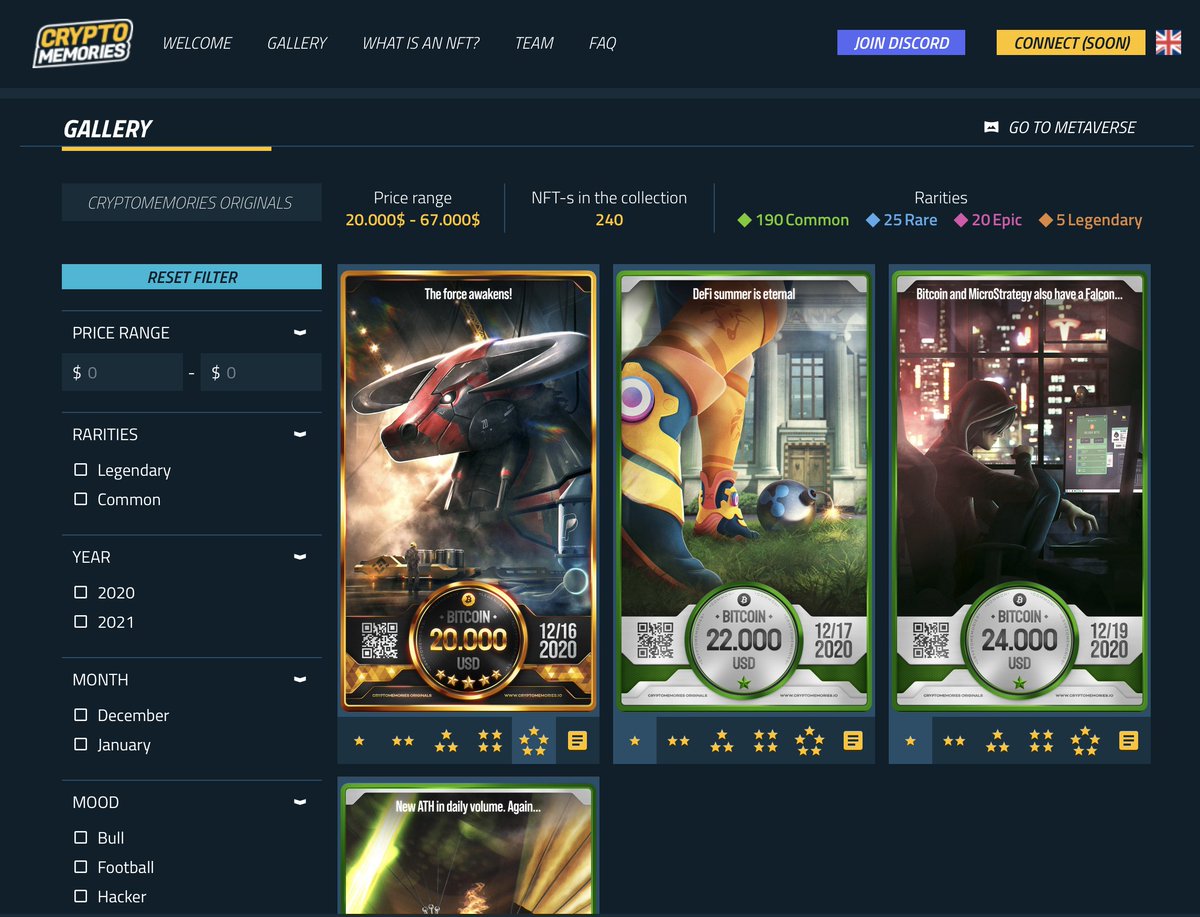Rate 'DeFi summer is eternal' card five stars
This screenshot has height=917, width=1200.
(809, 741)
